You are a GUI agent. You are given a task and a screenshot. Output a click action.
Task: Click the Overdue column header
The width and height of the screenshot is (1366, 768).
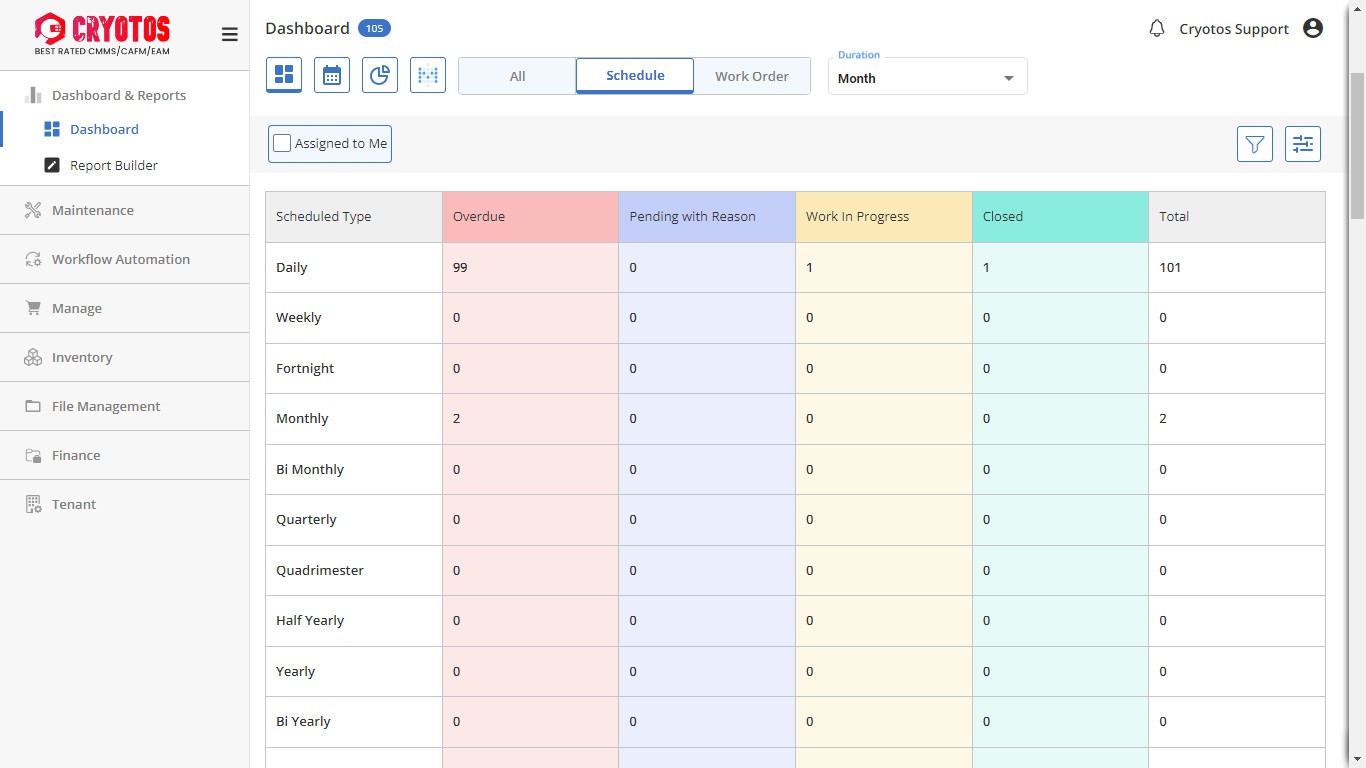coord(530,217)
